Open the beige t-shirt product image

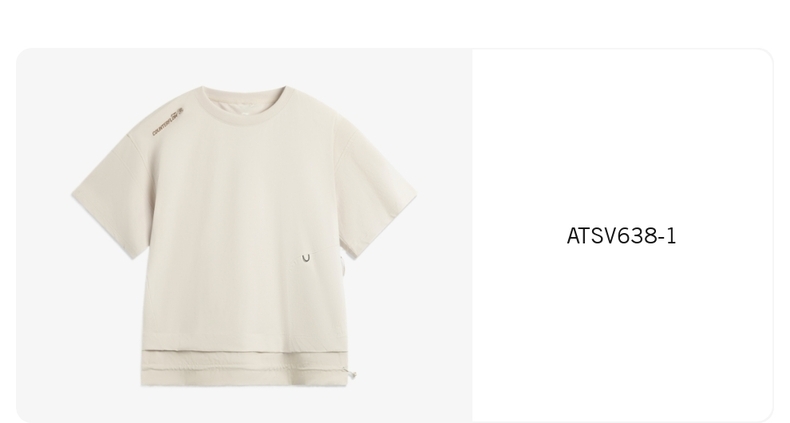[x=244, y=236]
